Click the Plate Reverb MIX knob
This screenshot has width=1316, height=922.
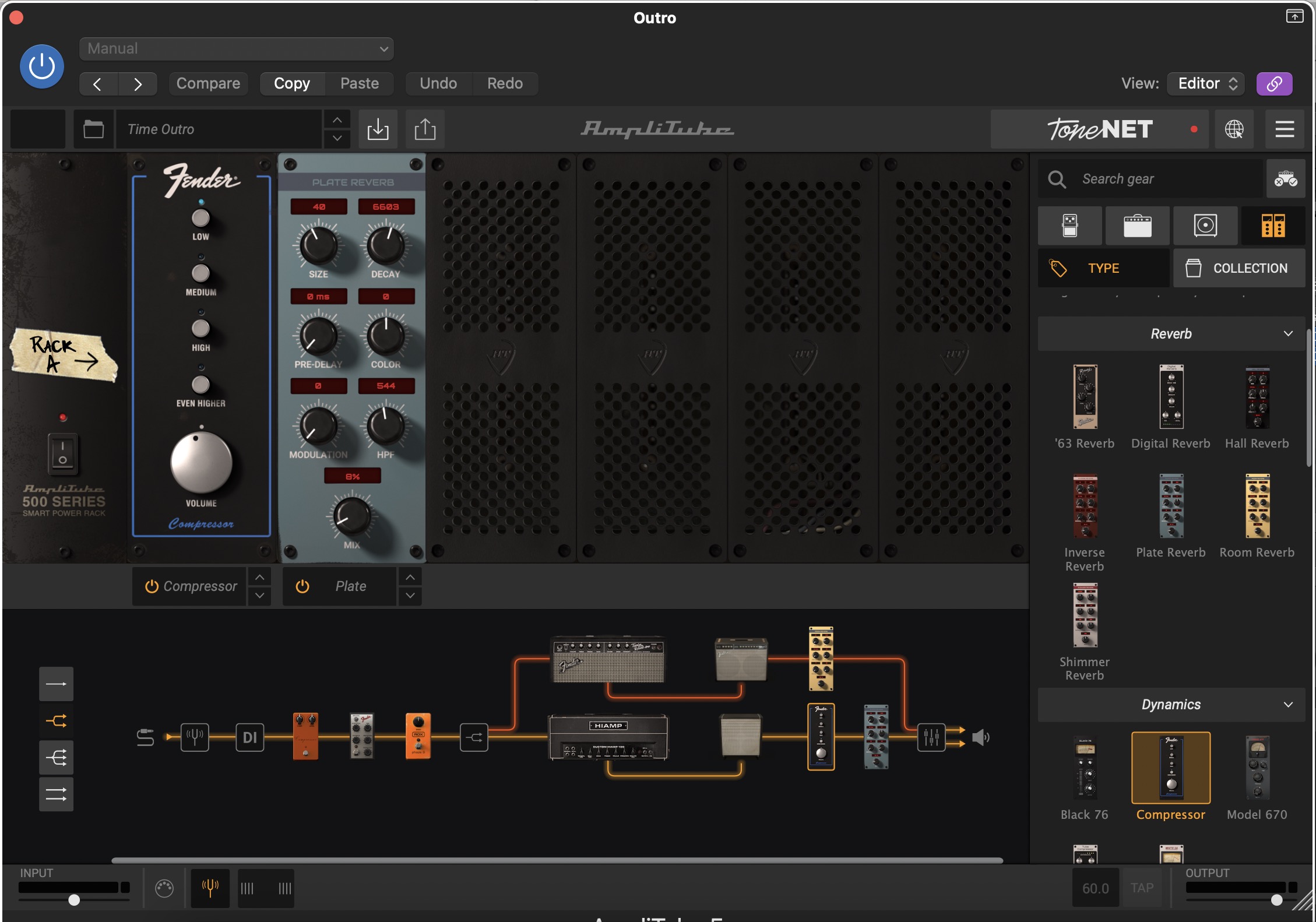(351, 516)
